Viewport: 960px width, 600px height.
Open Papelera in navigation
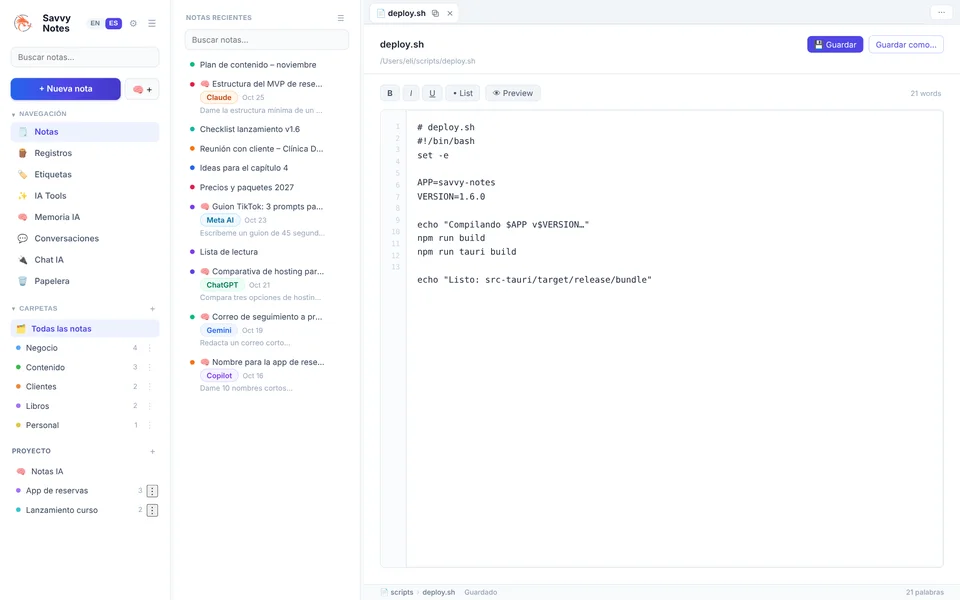(85, 281)
